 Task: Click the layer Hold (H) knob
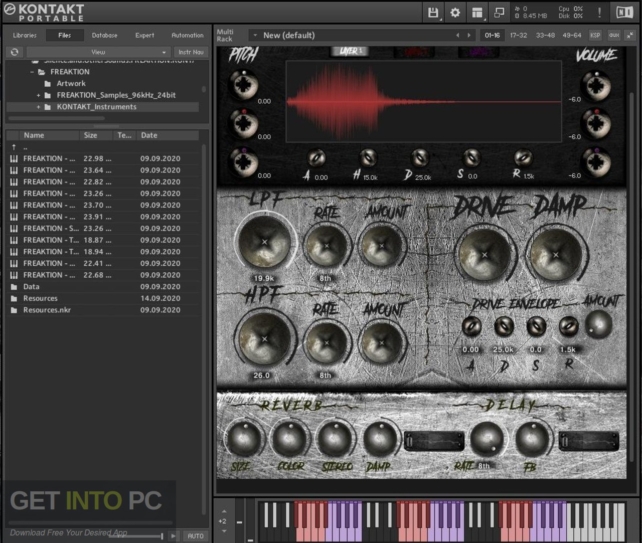click(368, 157)
